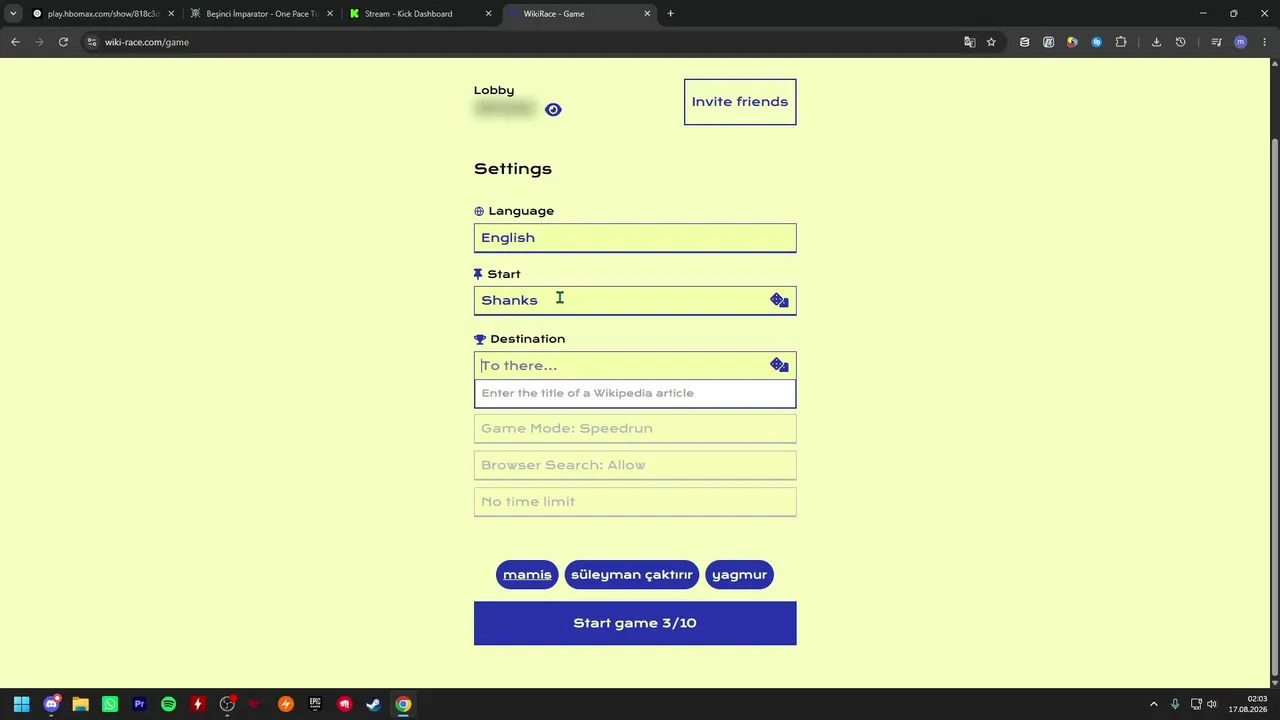Open the blue square-framed extension icon

(x=1048, y=42)
